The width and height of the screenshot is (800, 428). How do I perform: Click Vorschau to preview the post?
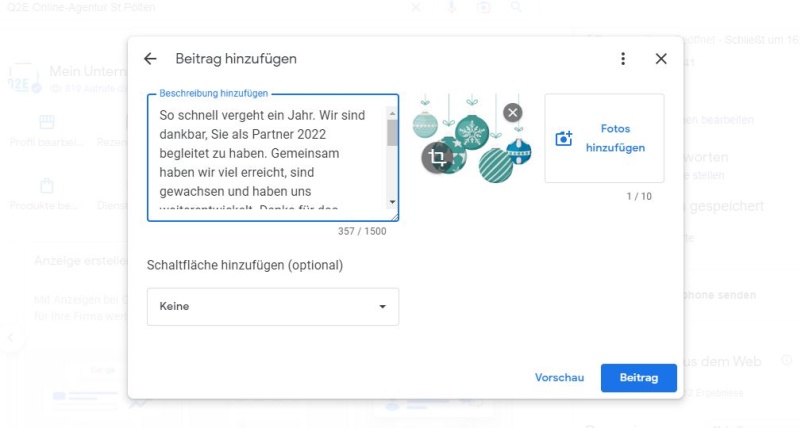click(560, 377)
